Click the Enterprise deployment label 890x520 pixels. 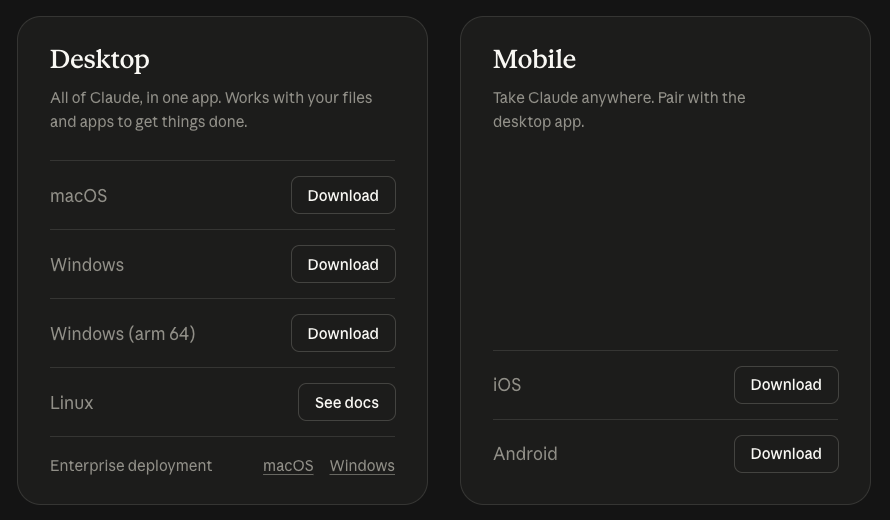(131, 466)
